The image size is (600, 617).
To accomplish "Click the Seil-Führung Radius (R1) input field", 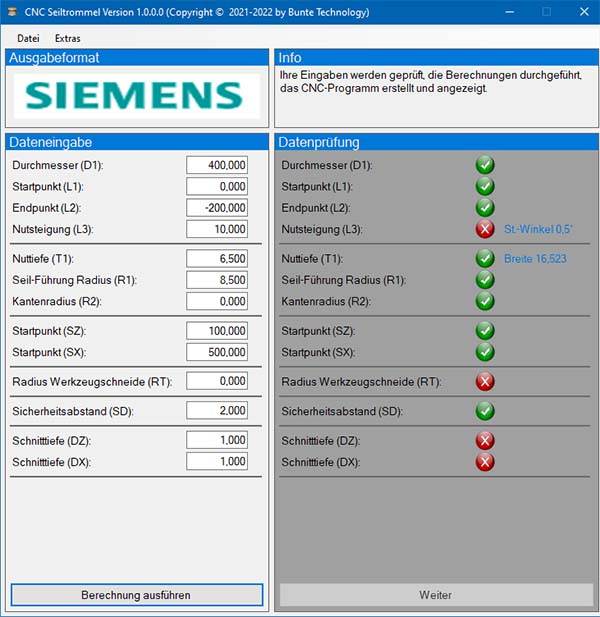I will tap(217, 280).
